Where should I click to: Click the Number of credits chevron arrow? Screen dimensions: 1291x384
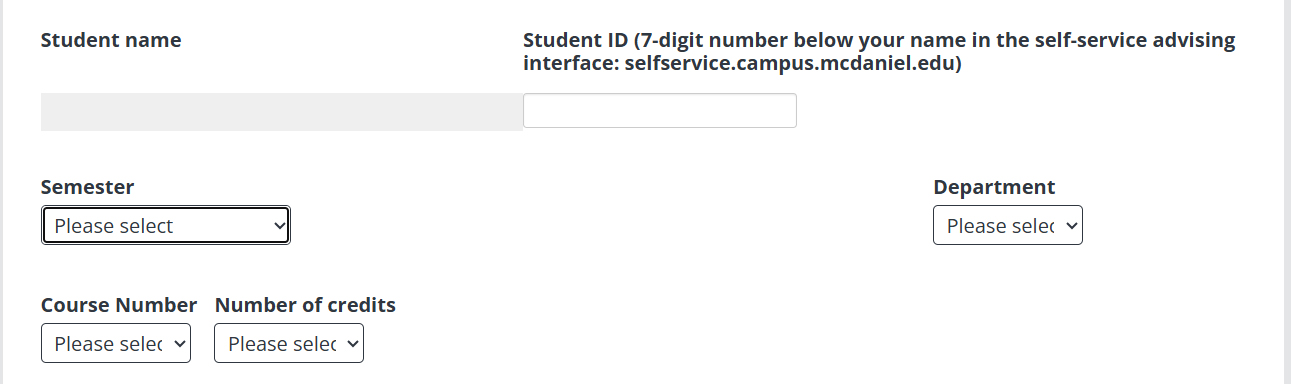353,344
